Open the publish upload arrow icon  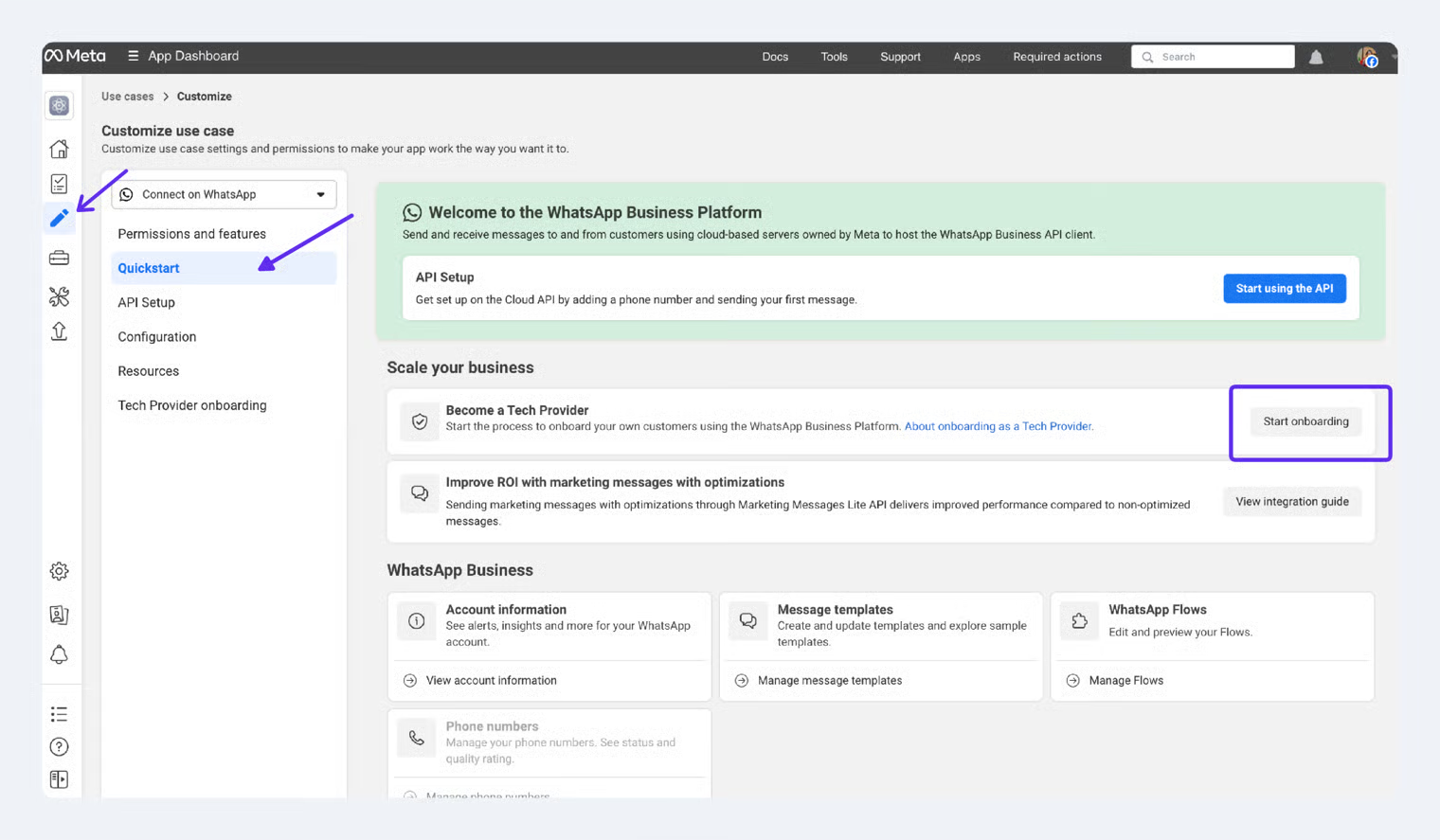tap(59, 331)
